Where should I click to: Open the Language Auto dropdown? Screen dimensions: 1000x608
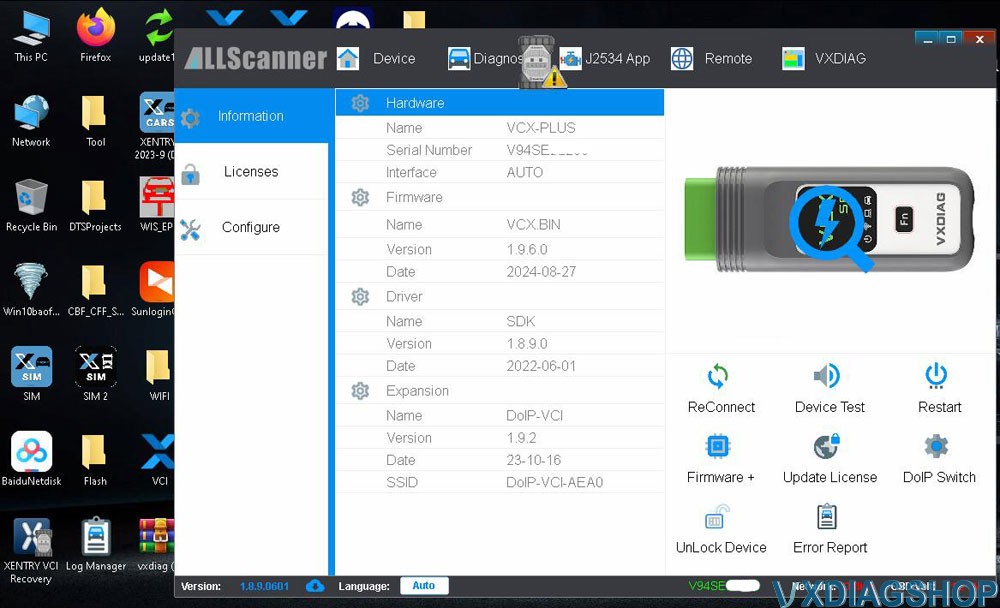[x=423, y=586]
